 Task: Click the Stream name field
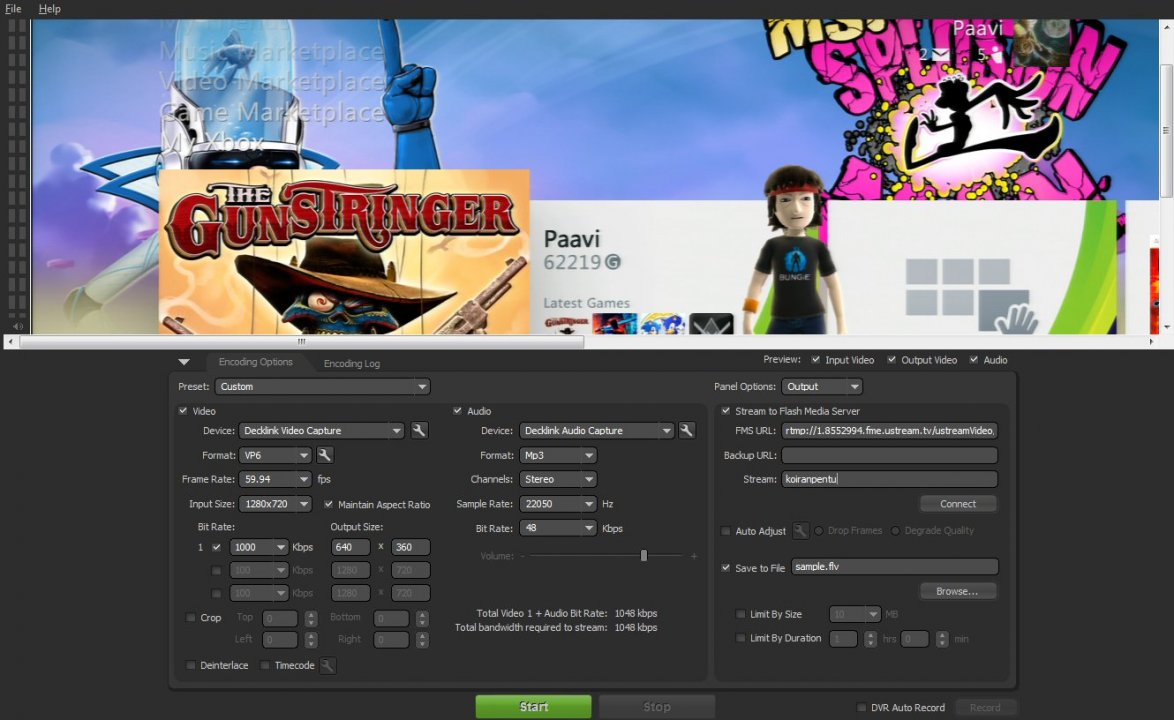coord(889,479)
